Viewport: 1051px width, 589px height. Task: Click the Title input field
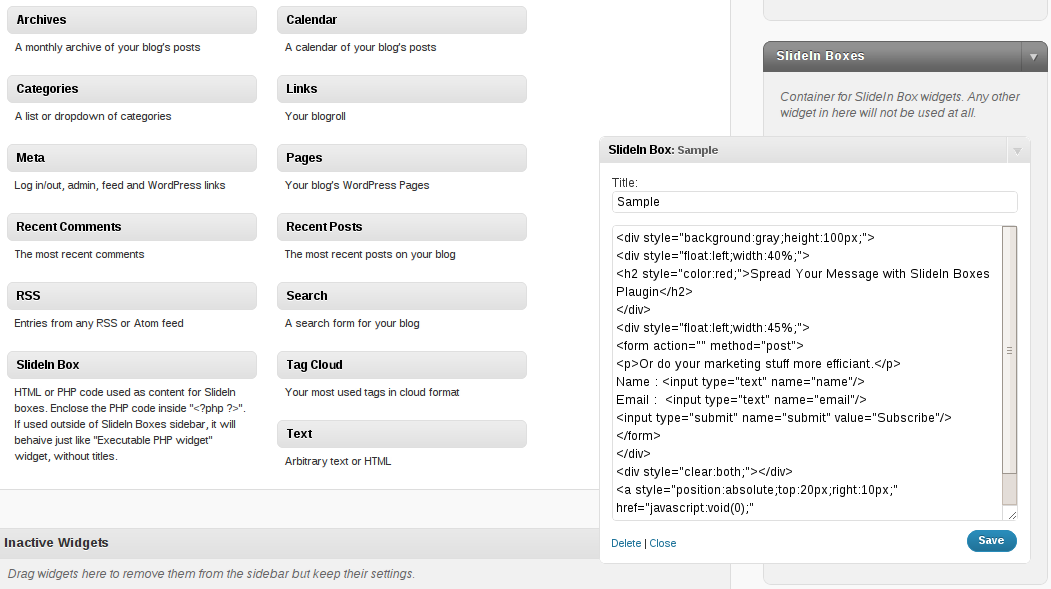814,202
